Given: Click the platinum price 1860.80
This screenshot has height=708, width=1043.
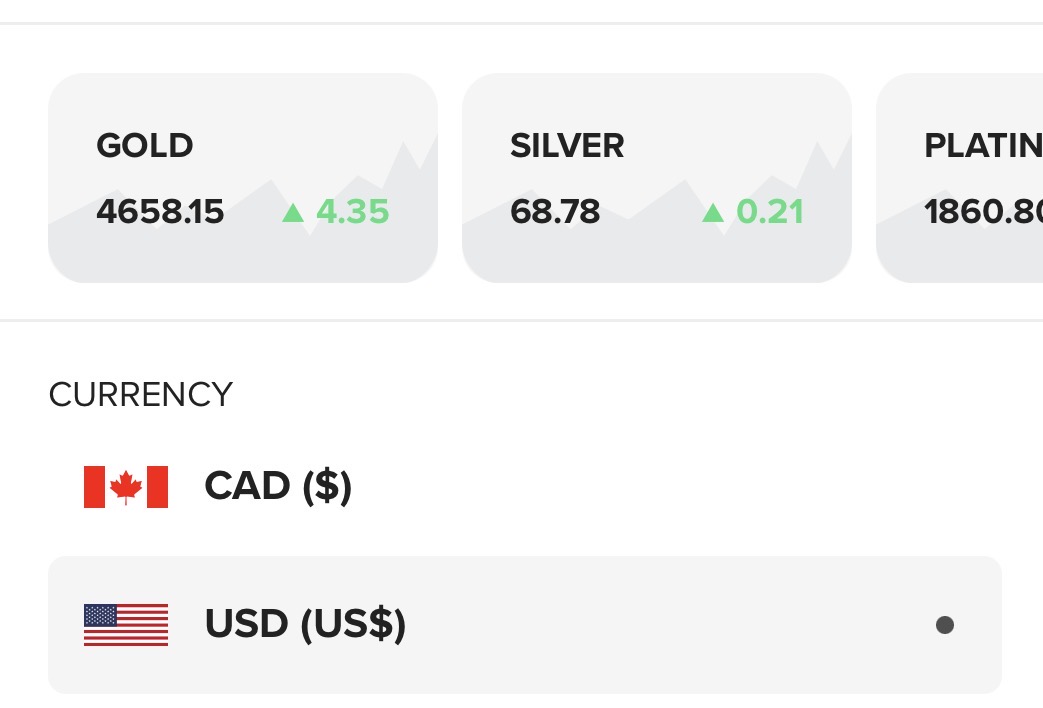Looking at the screenshot, I should 983,212.
